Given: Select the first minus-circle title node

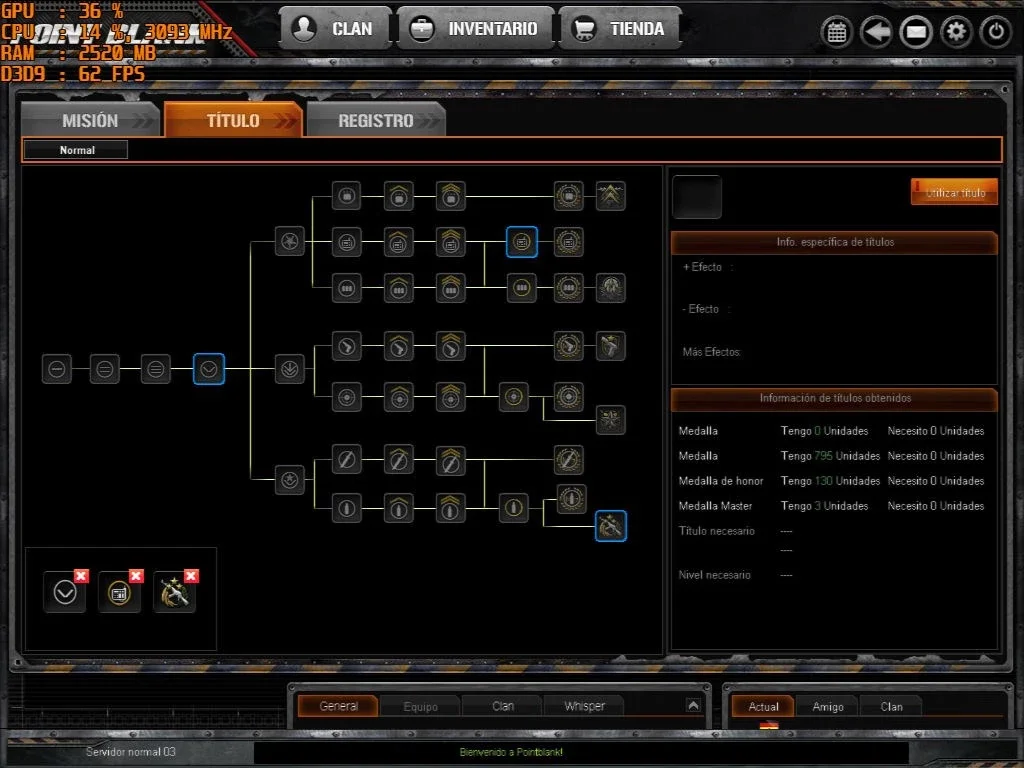Looking at the screenshot, I should click(x=57, y=369).
